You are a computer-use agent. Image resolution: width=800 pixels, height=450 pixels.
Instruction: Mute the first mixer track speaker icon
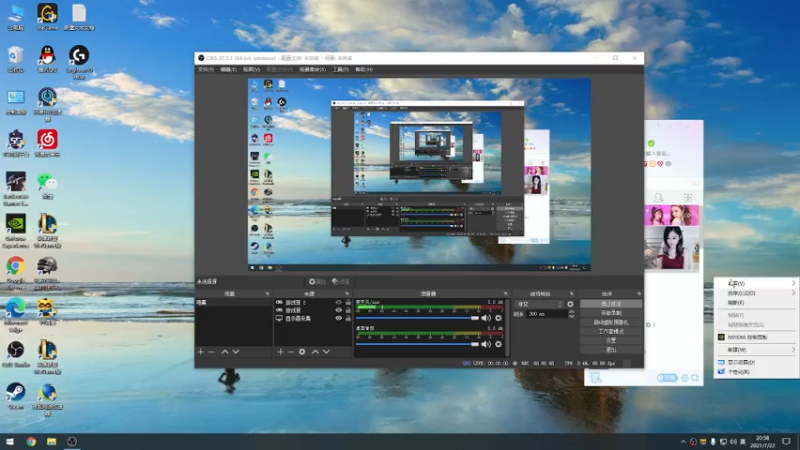pyautogui.click(x=486, y=318)
